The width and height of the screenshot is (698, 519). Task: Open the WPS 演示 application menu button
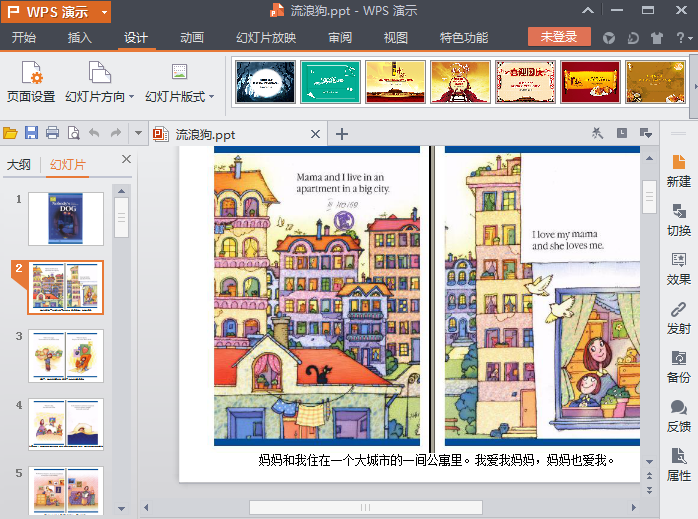click(56, 12)
